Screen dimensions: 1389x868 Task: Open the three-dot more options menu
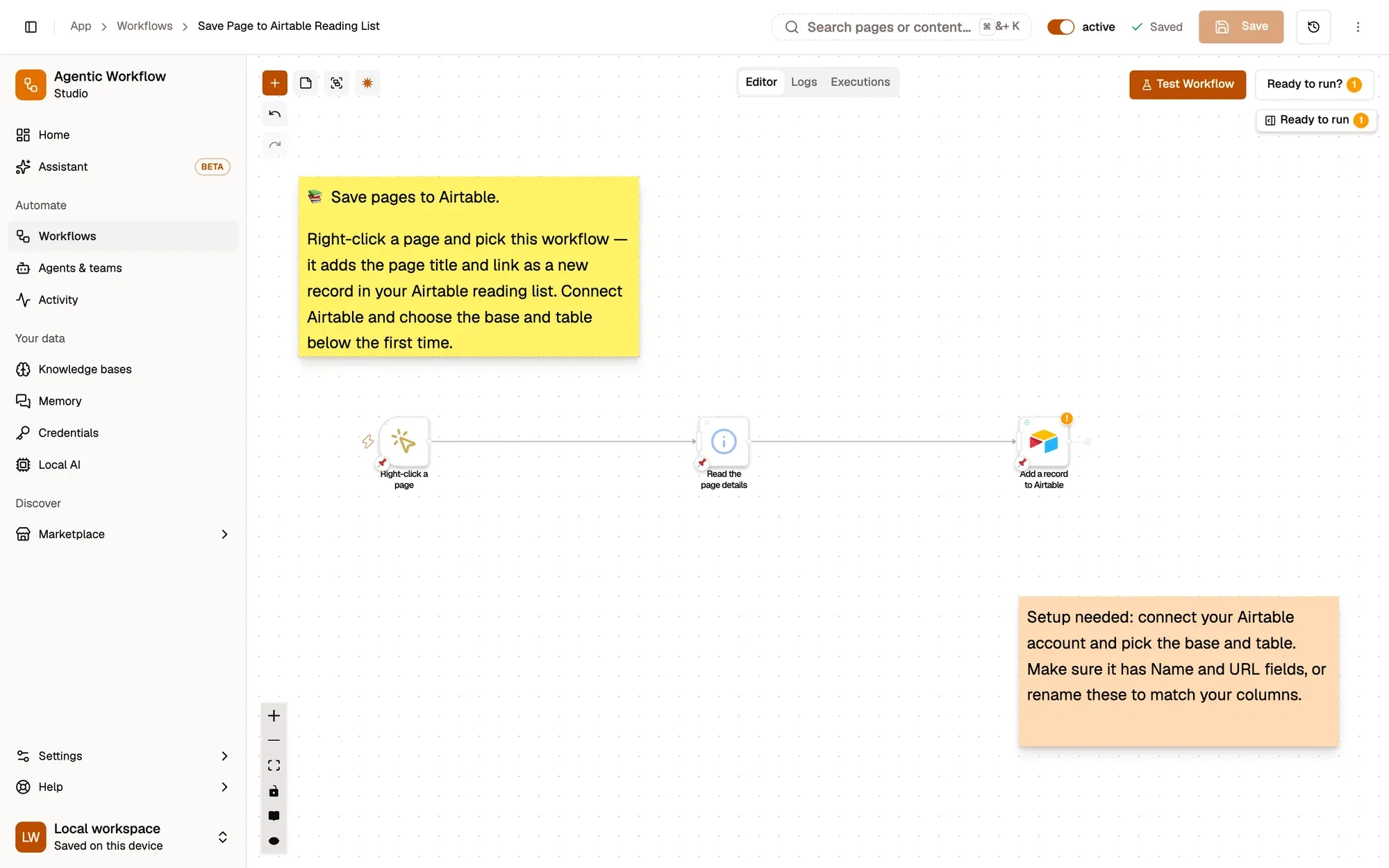pyautogui.click(x=1358, y=26)
